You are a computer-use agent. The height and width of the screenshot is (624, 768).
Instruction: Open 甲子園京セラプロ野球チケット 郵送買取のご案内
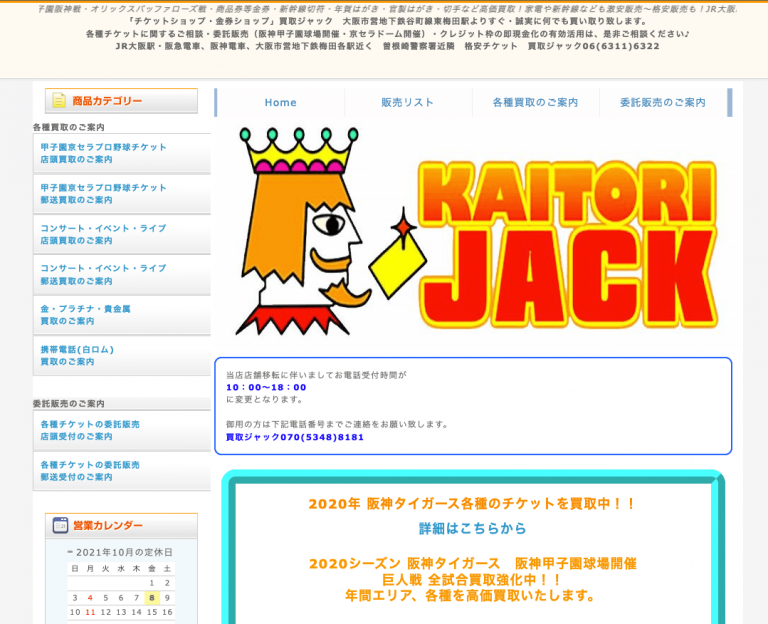(104, 194)
